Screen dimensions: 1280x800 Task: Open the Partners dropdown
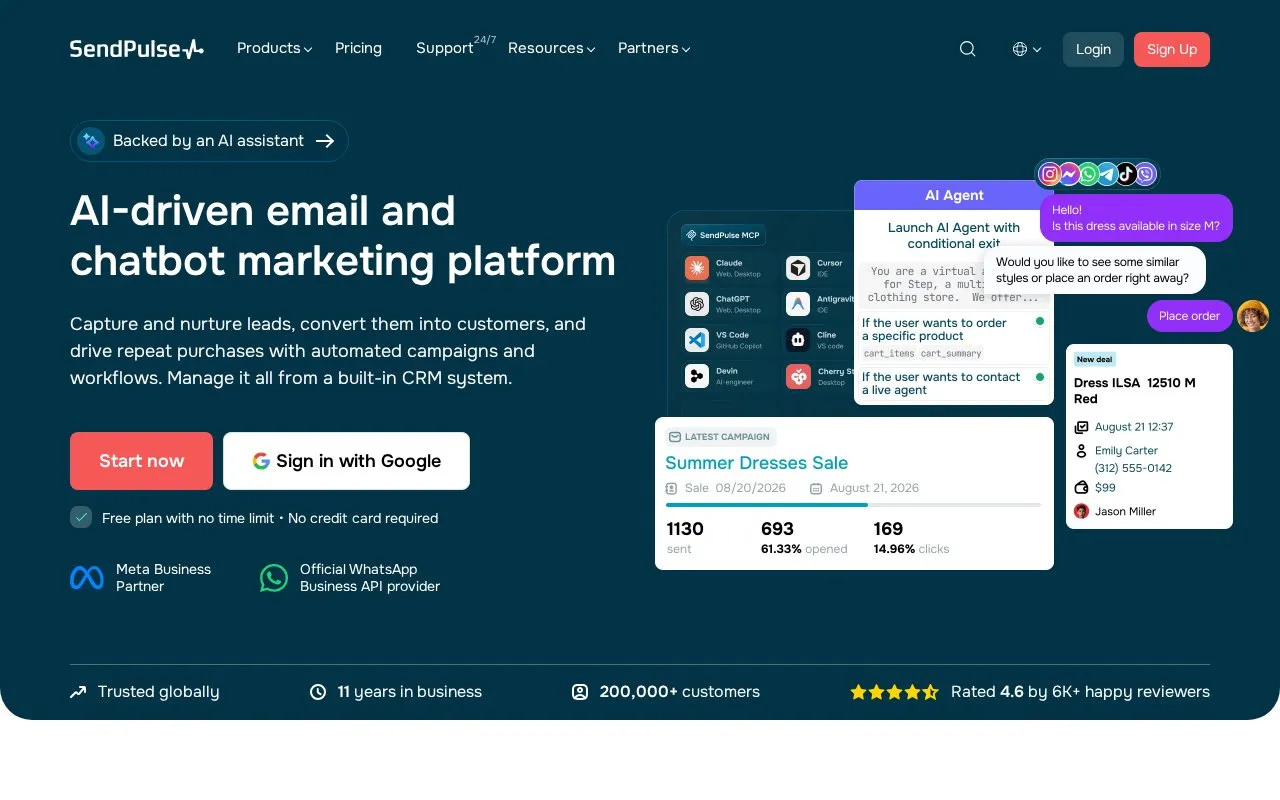(x=654, y=48)
